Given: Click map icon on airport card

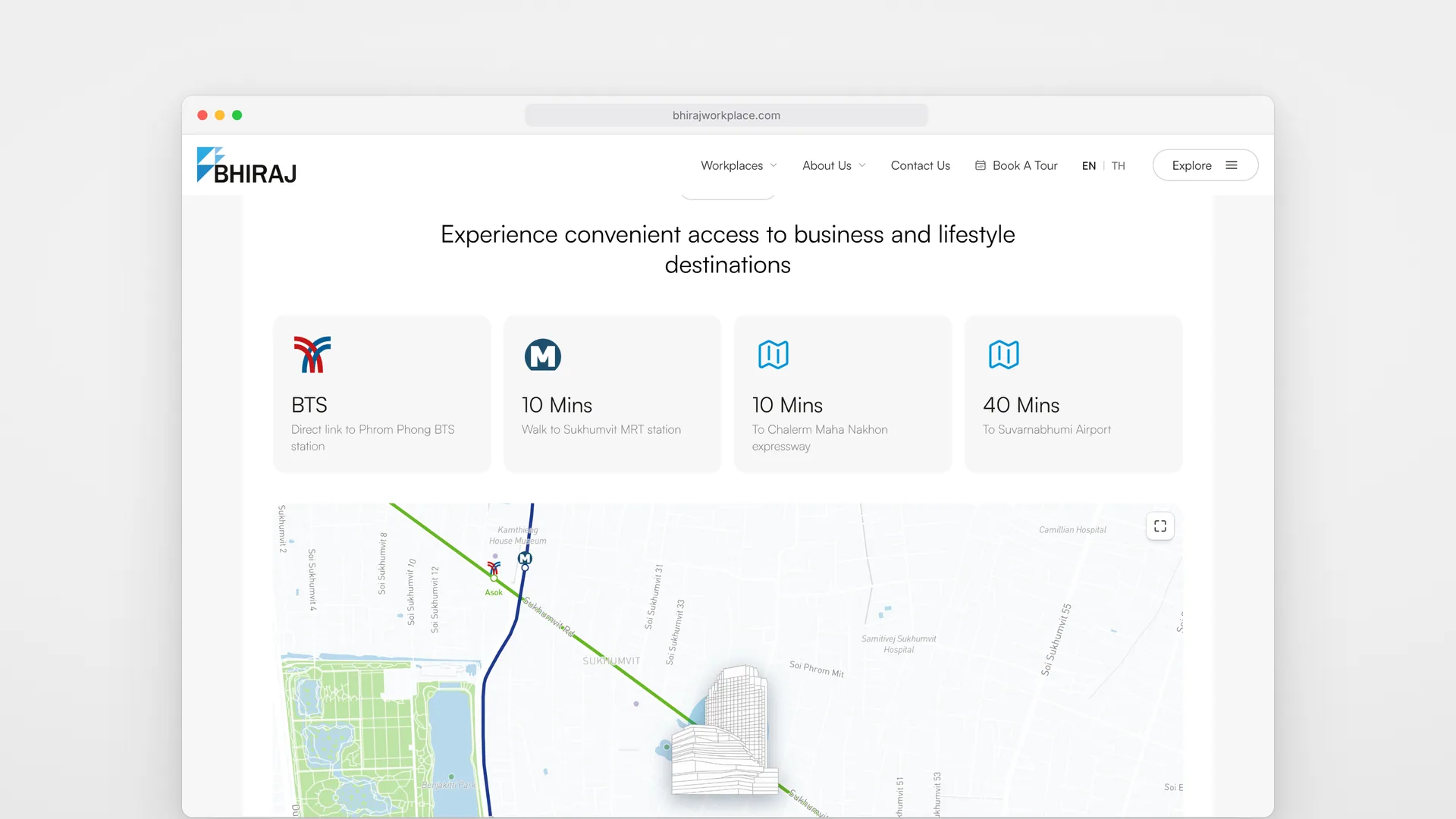Looking at the screenshot, I should 1004,354.
